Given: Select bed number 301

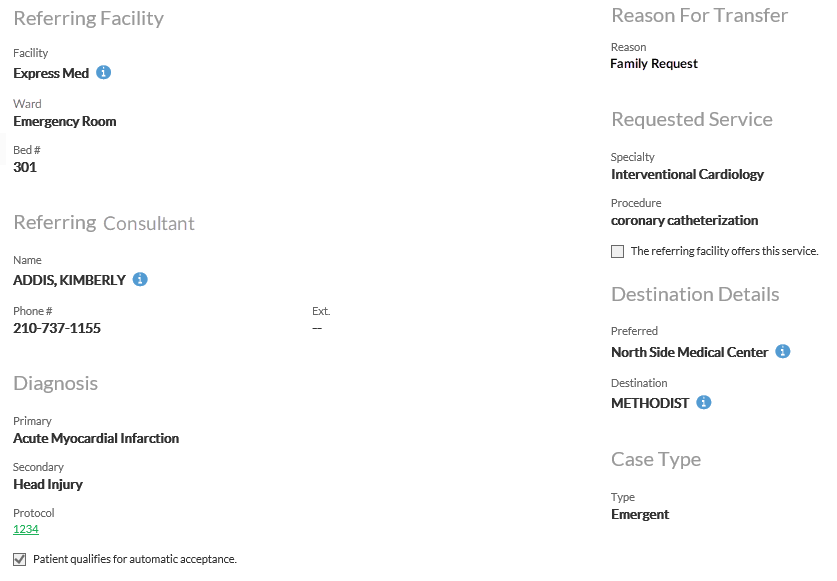Looking at the screenshot, I should point(25,167).
